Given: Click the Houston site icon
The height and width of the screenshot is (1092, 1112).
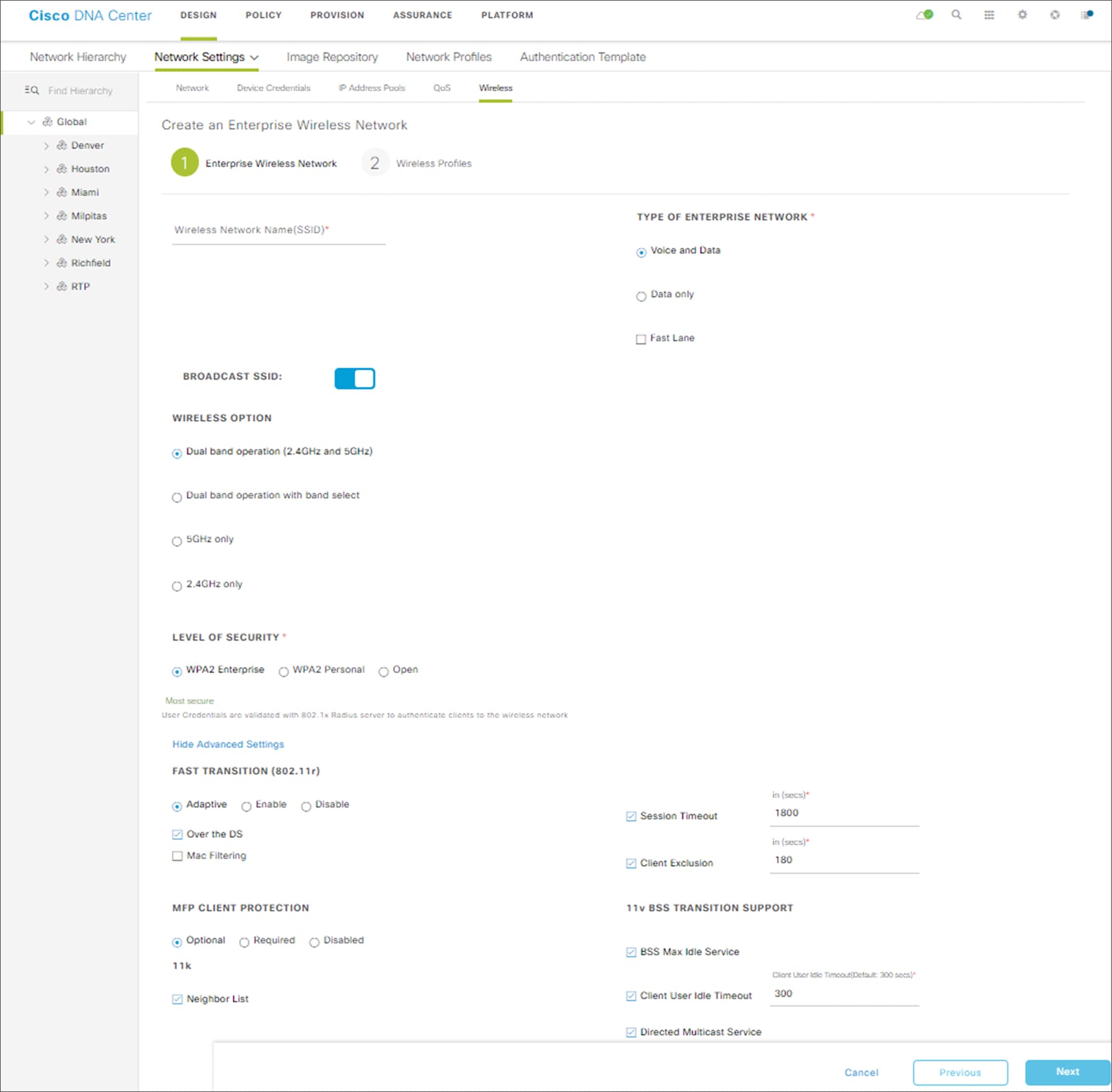Looking at the screenshot, I should click(61, 169).
